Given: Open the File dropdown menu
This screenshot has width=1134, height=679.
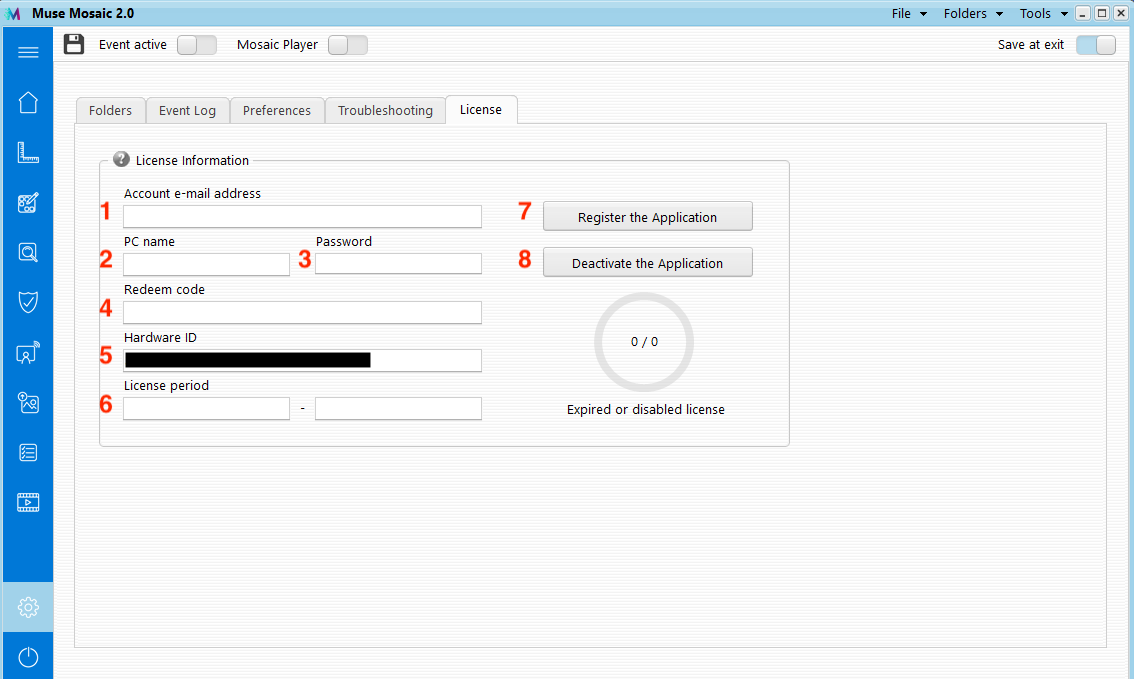Looking at the screenshot, I should point(909,14).
